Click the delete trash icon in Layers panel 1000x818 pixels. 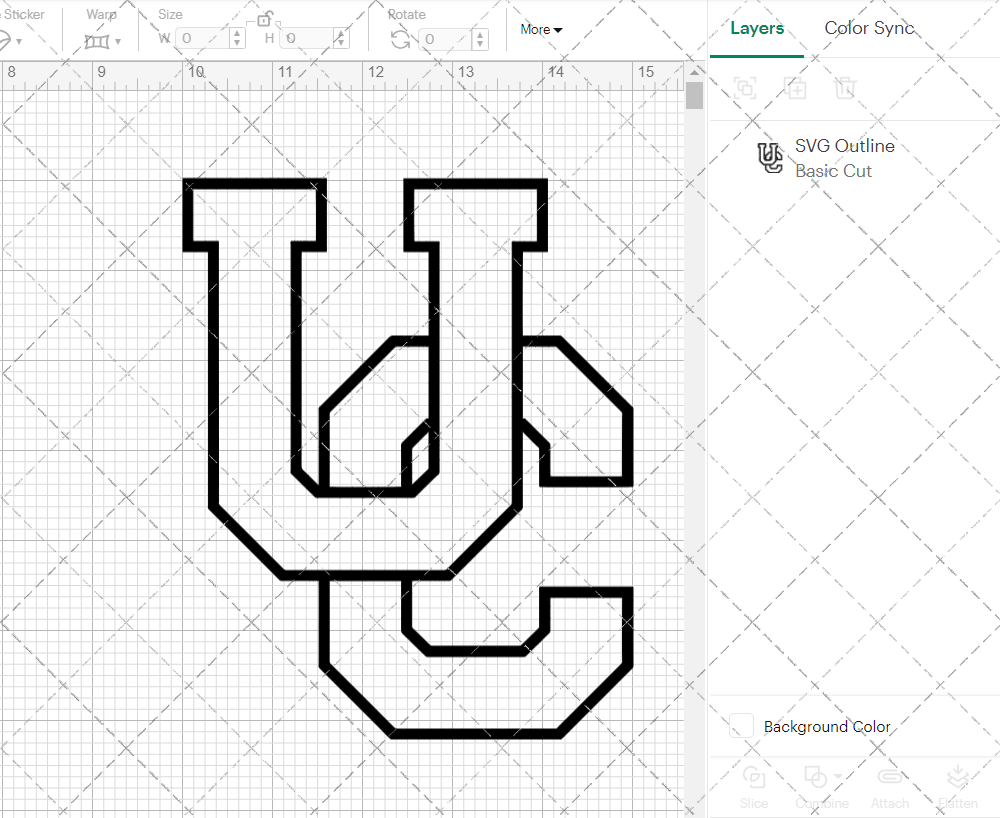pyautogui.click(x=845, y=88)
